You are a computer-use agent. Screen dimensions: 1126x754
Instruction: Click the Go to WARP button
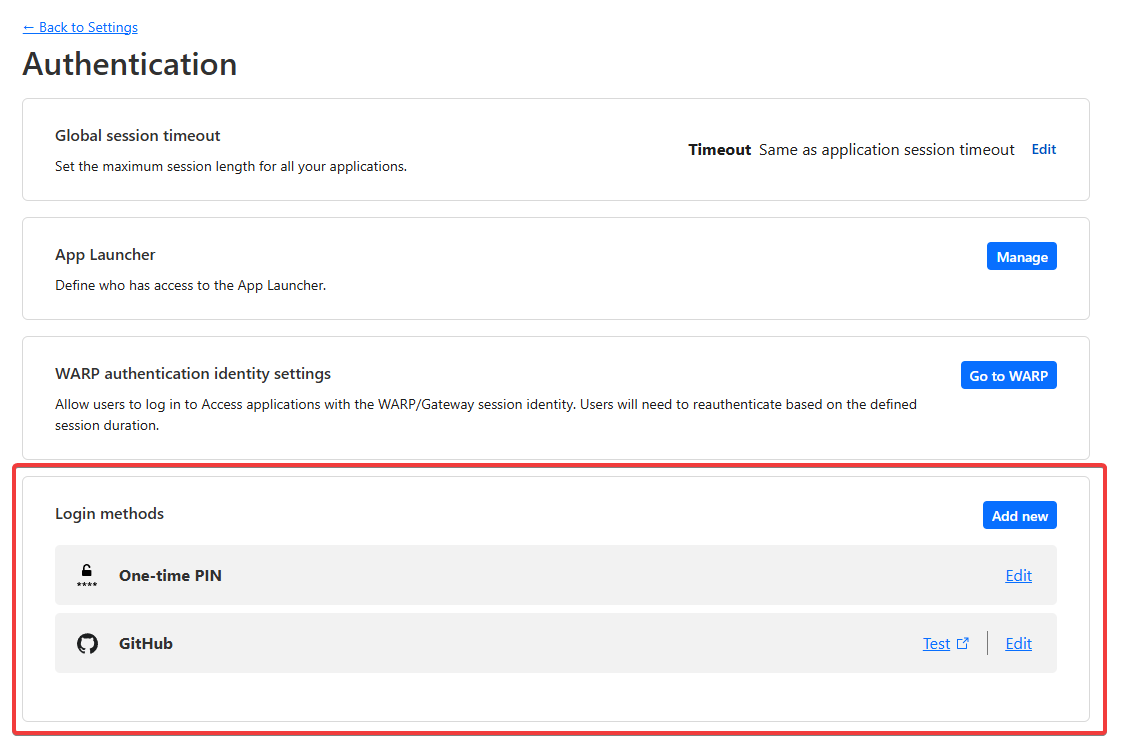(1008, 375)
